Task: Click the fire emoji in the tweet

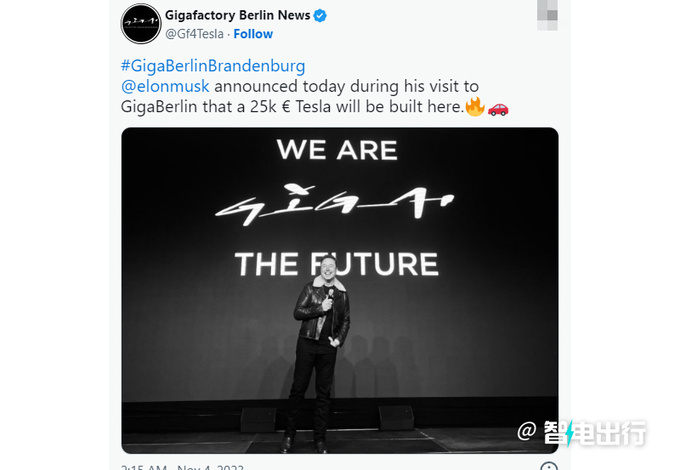Action: click(474, 106)
